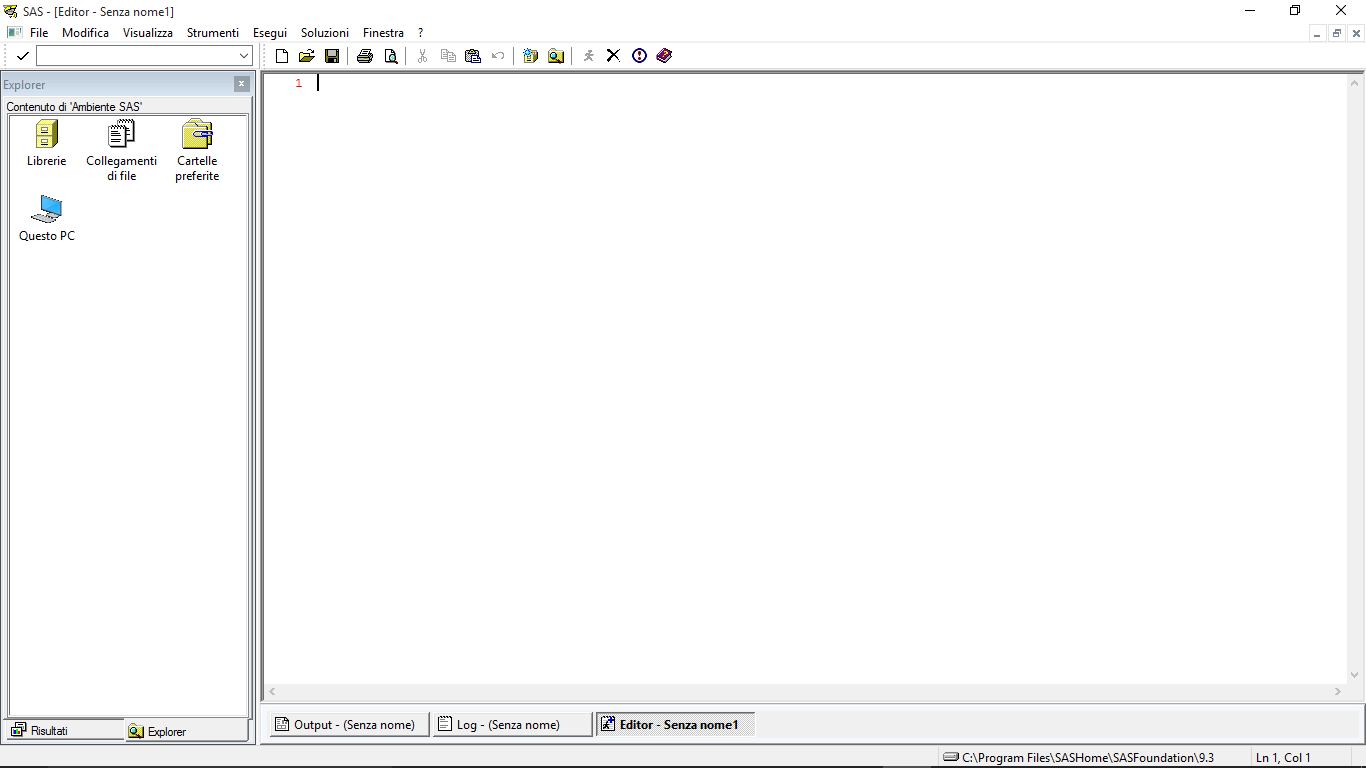
Task: Open the Esegui menu
Action: pyautogui.click(x=269, y=32)
